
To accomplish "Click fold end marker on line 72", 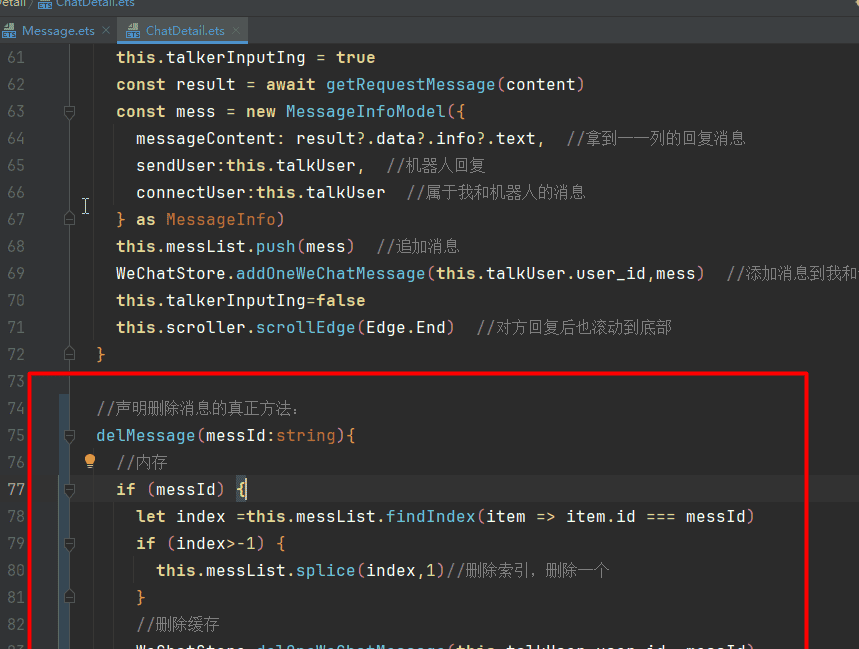I will tap(70, 354).
